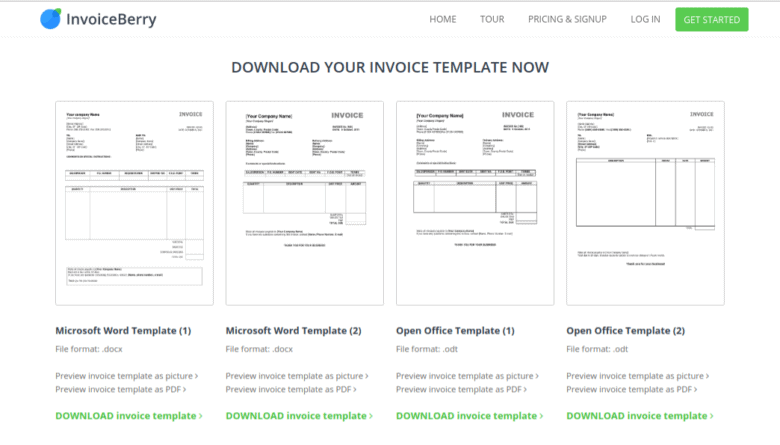
Task: Preview Word Template (1) as PDF
Action: point(120,389)
